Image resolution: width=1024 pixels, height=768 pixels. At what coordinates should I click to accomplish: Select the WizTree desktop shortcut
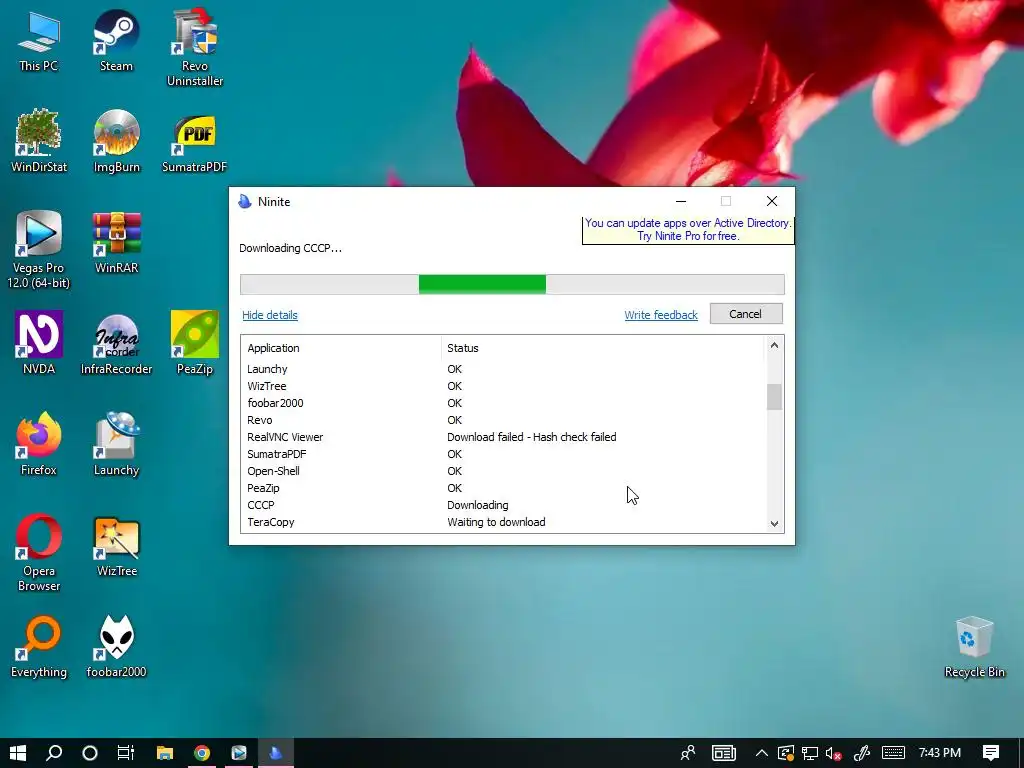pos(116,546)
